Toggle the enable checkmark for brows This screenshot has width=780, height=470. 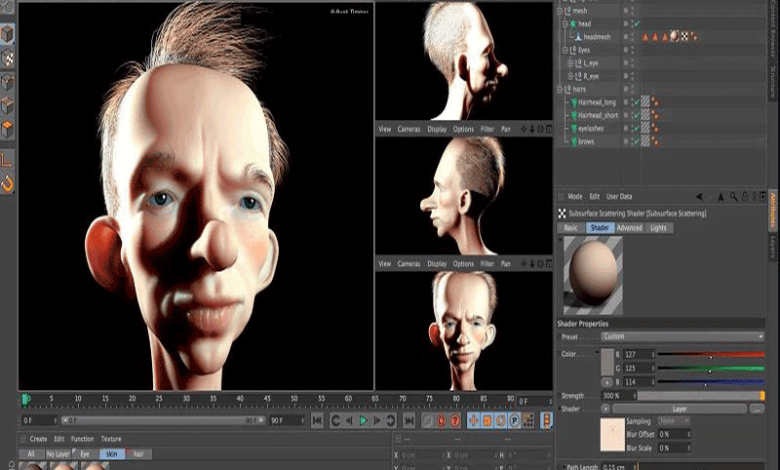point(636,141)
